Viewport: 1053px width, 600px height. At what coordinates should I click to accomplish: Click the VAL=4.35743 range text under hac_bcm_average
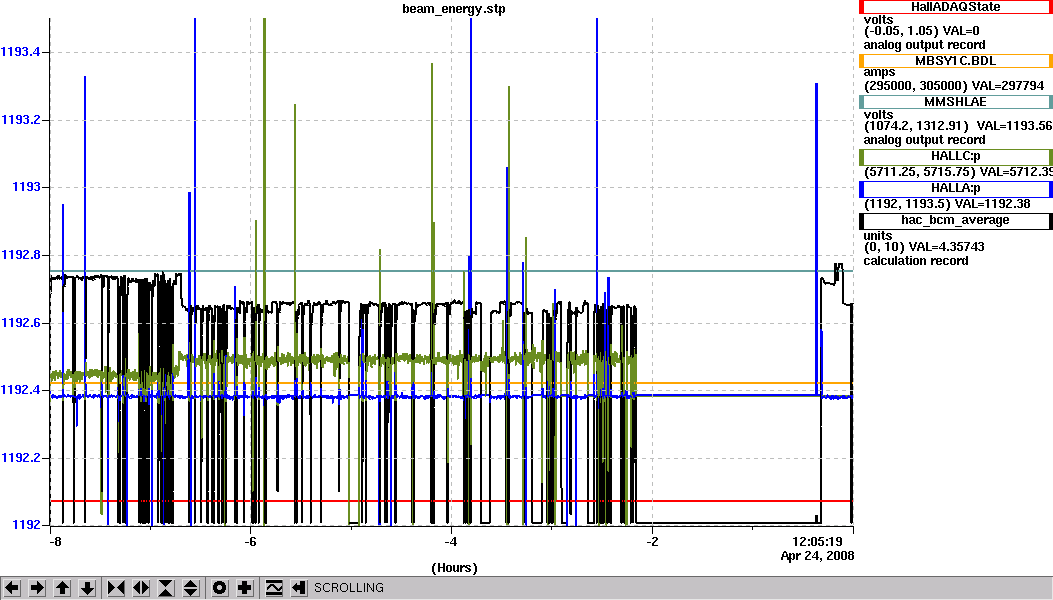(x=924, y=247)
